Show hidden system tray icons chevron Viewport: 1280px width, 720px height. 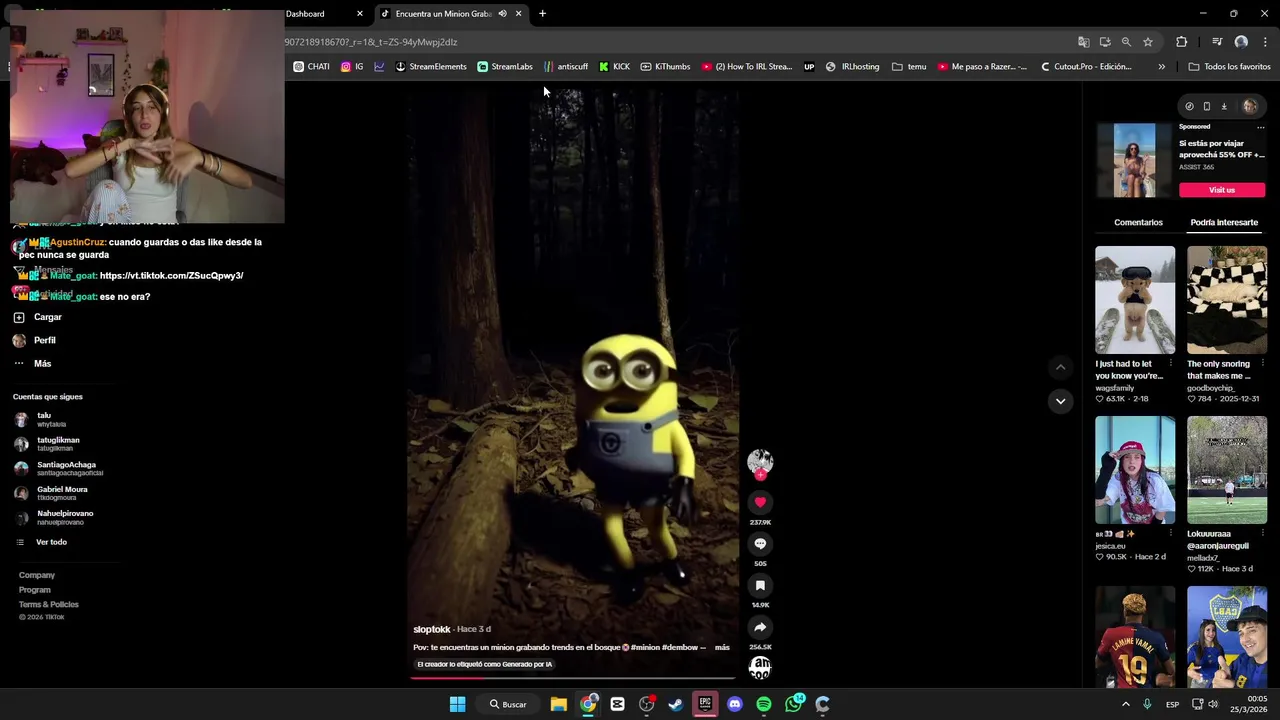1125,704
